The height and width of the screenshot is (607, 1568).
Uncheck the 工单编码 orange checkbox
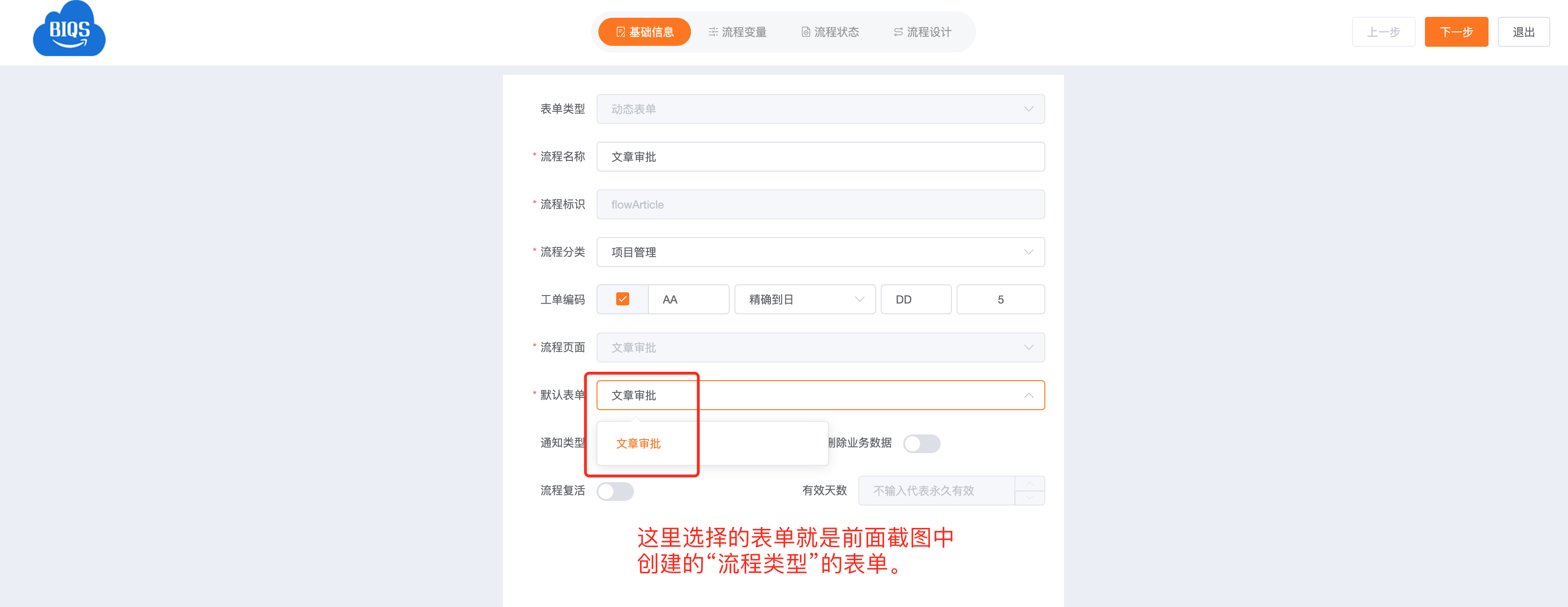[x=622, y=299]
